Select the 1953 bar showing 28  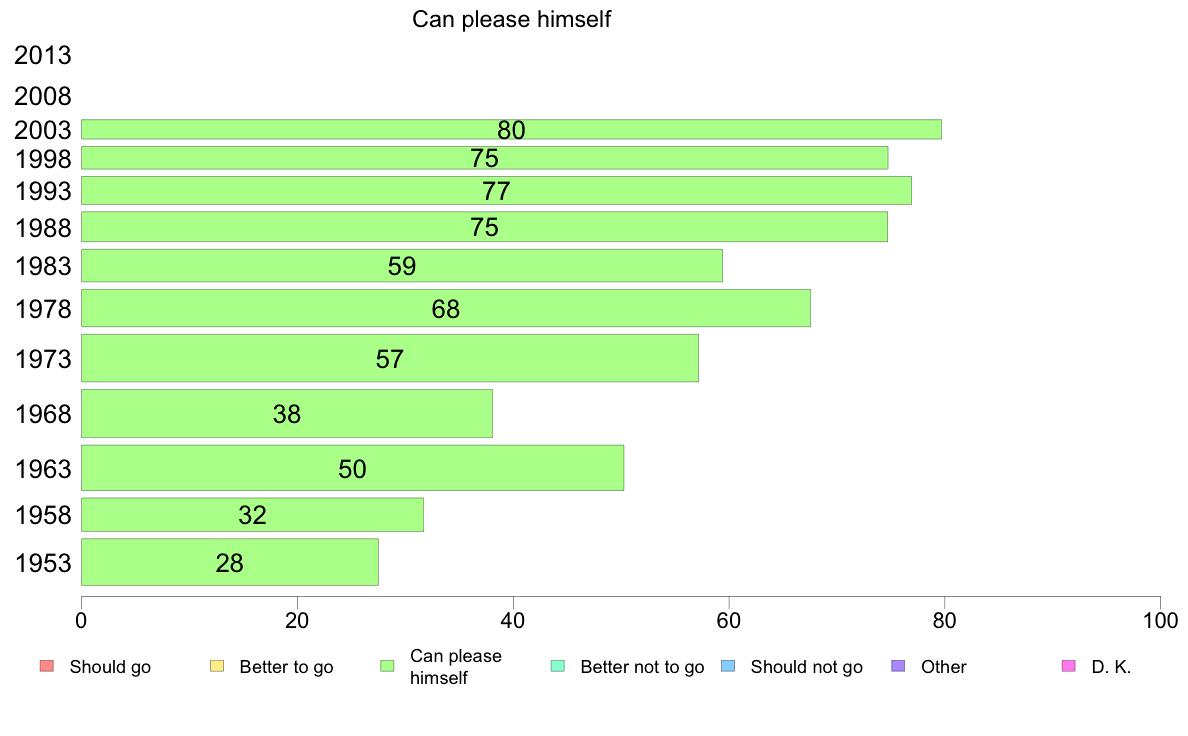[x=230, y=562]
